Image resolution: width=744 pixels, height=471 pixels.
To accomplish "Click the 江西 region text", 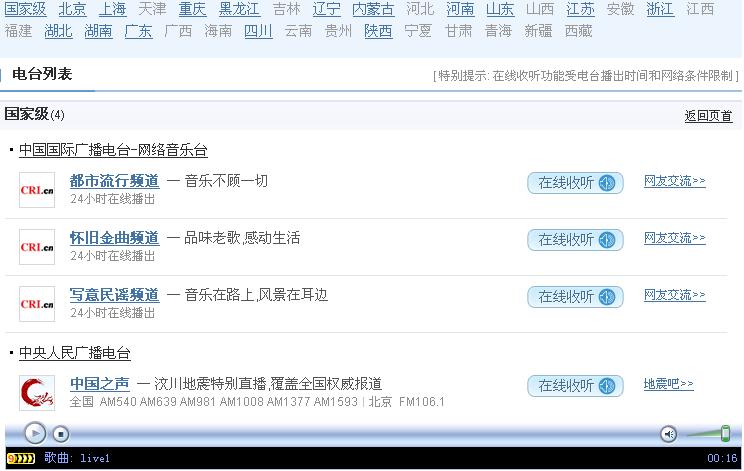I will pyautogui.click(x=700, y=9).
